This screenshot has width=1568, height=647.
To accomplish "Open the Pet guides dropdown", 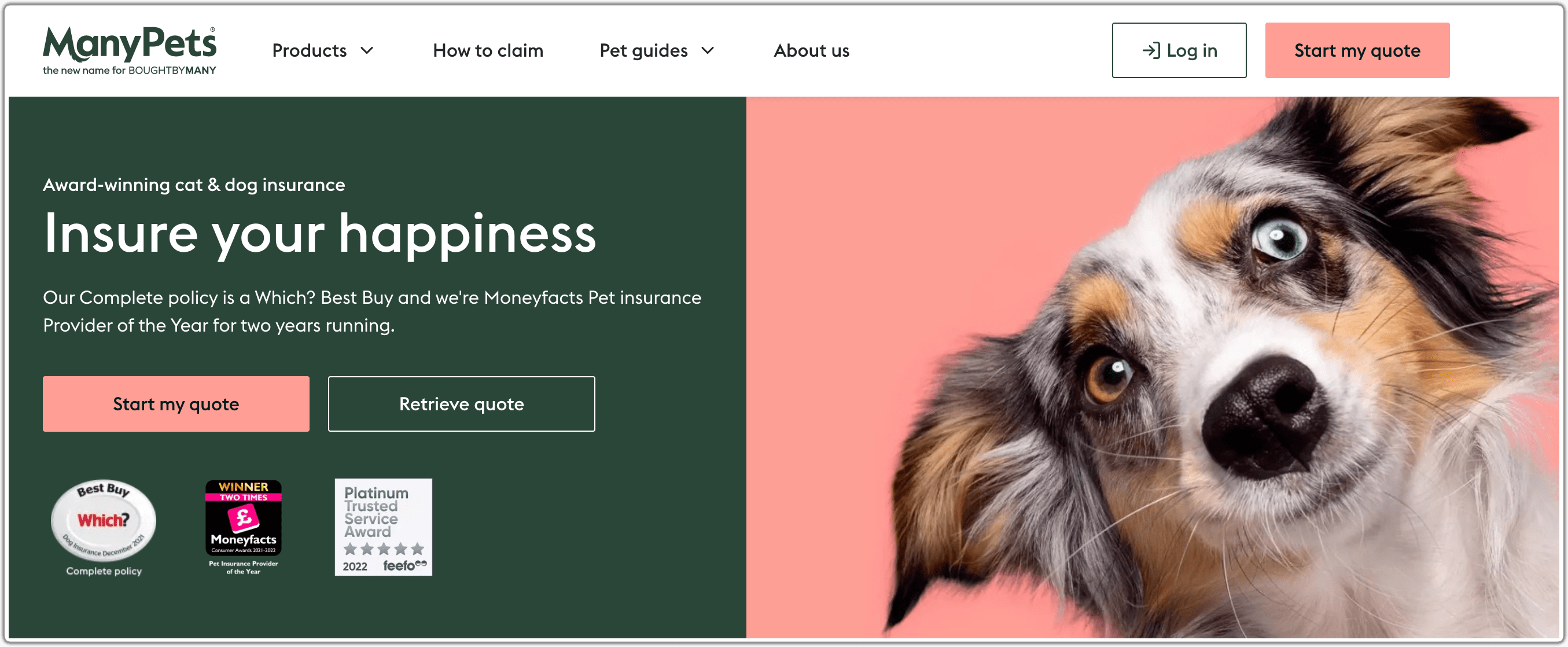I will 643,51.
